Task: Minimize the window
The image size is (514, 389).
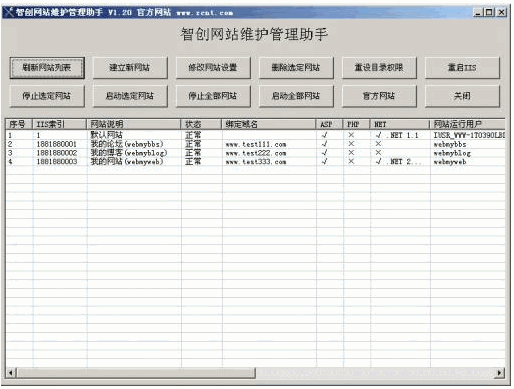Action: click(x=478, y=12)
